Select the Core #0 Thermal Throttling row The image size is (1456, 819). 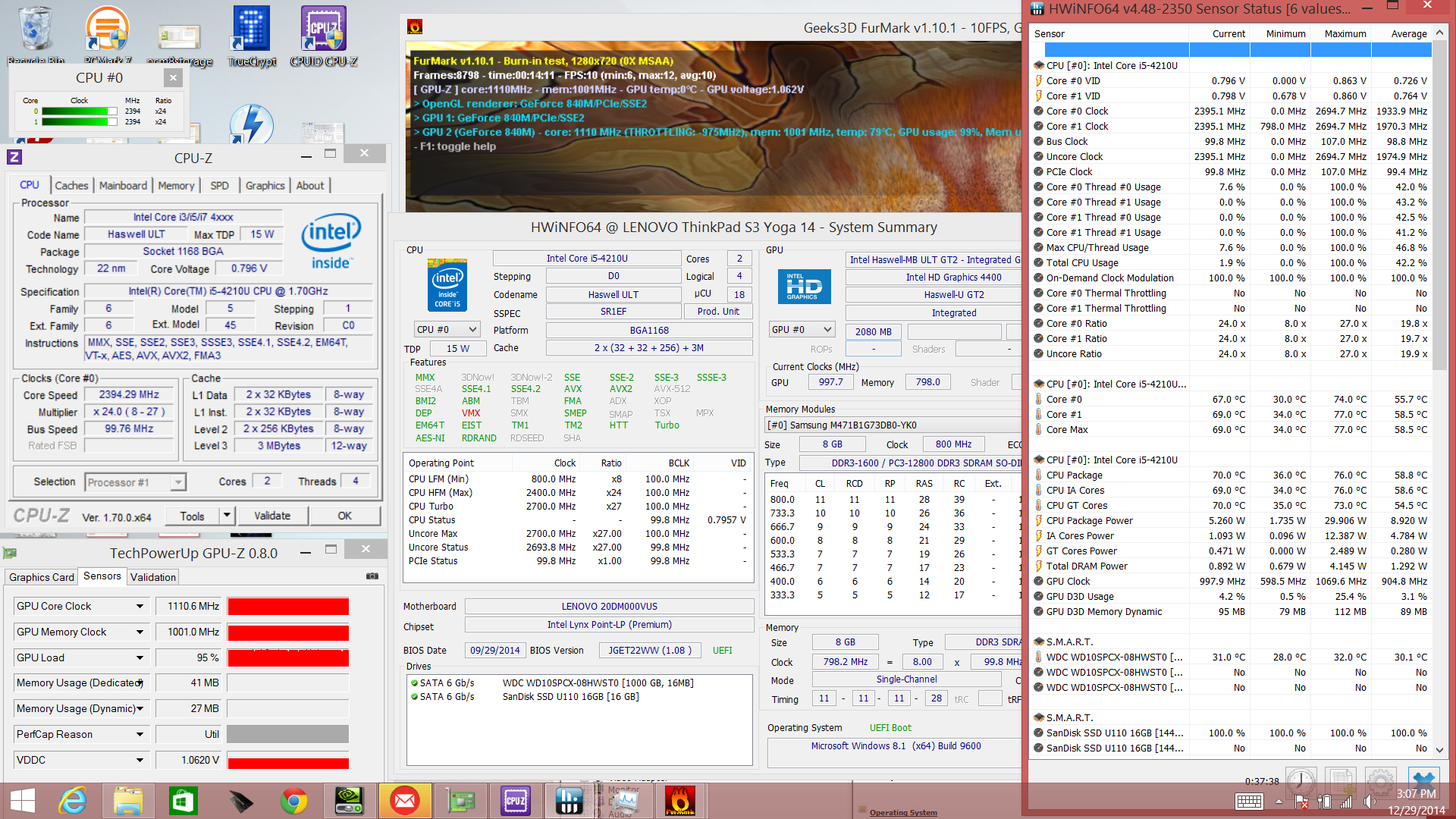1232,293
